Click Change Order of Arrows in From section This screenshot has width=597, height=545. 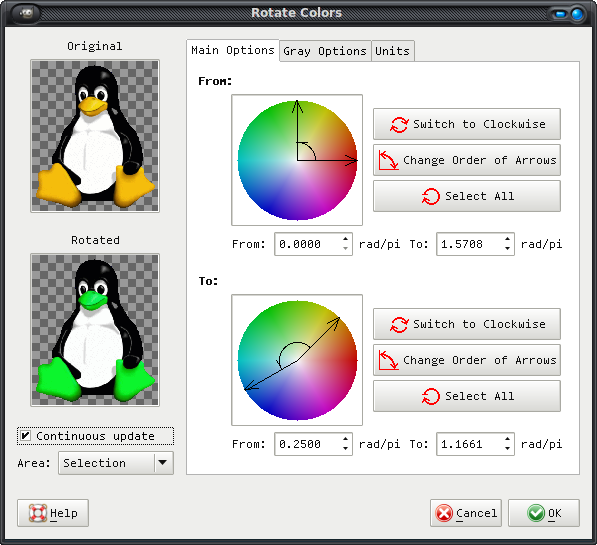click(x=467, y=160)
